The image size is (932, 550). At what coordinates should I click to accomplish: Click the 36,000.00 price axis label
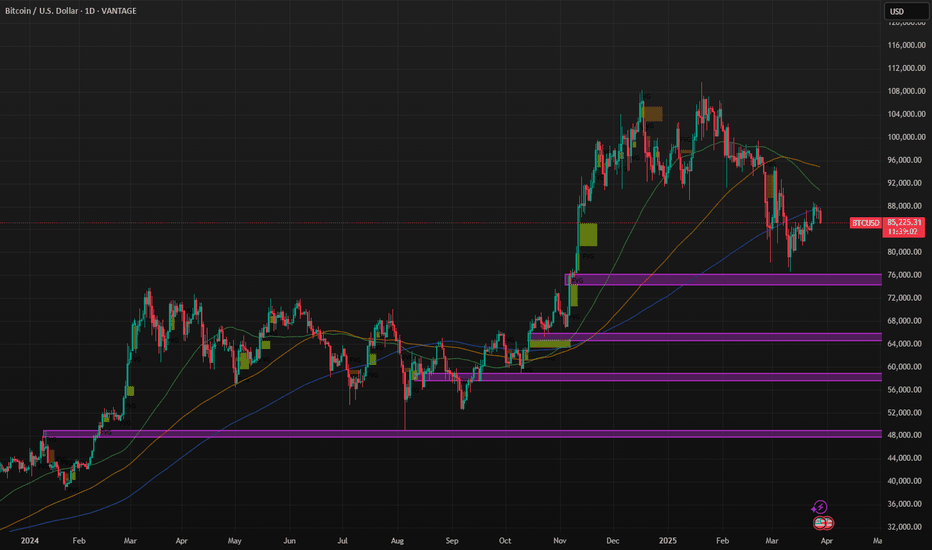tap(906, 504)
